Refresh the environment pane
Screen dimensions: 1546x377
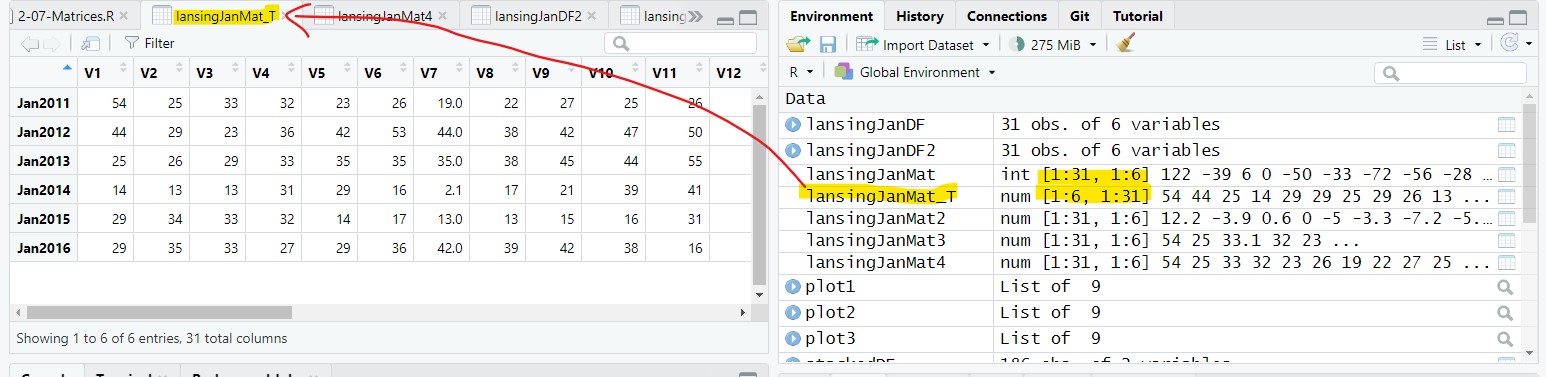point(1510,44)
